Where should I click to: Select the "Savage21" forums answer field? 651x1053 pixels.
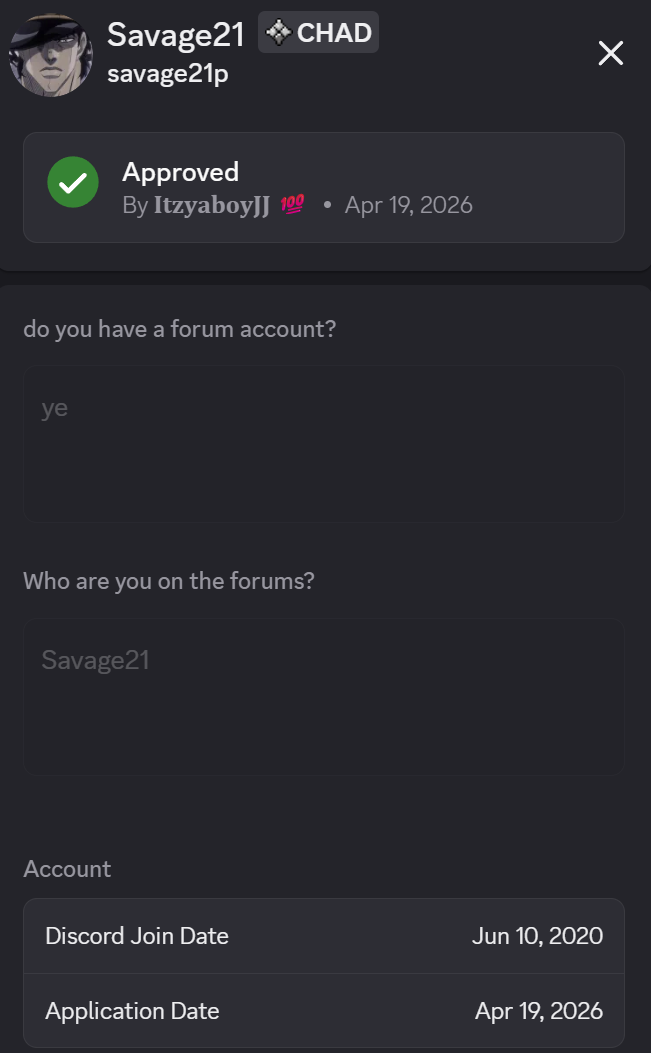[323, 696]
